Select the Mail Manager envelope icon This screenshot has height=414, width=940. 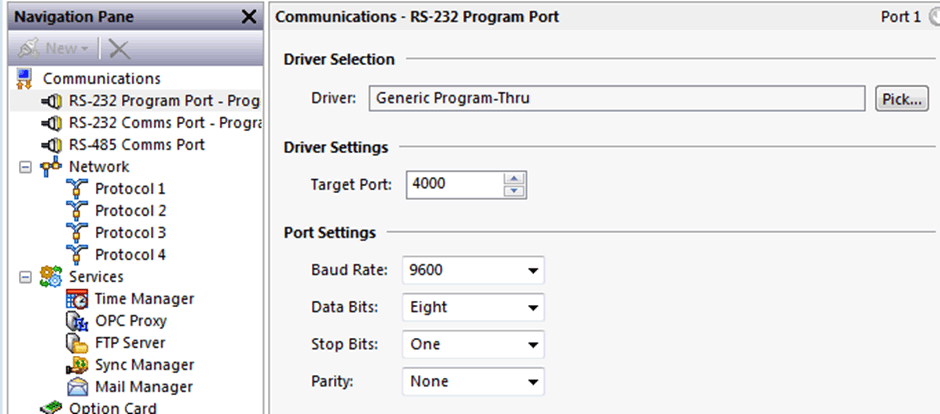[x=77, y=387]
